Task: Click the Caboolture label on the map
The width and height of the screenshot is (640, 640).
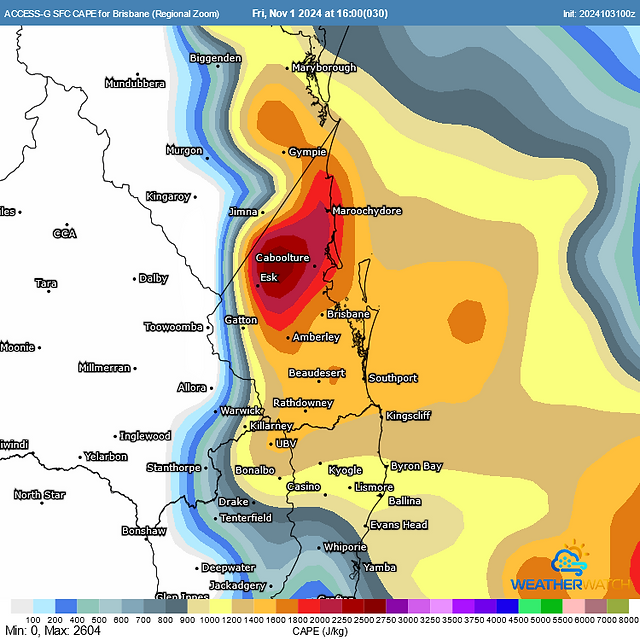Action: pos(282,258)
